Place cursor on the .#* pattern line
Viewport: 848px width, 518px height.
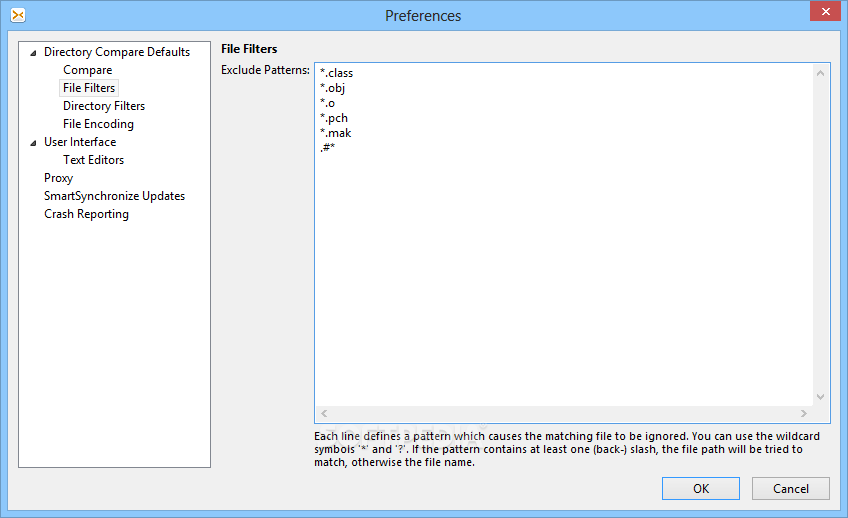(327, 148)
